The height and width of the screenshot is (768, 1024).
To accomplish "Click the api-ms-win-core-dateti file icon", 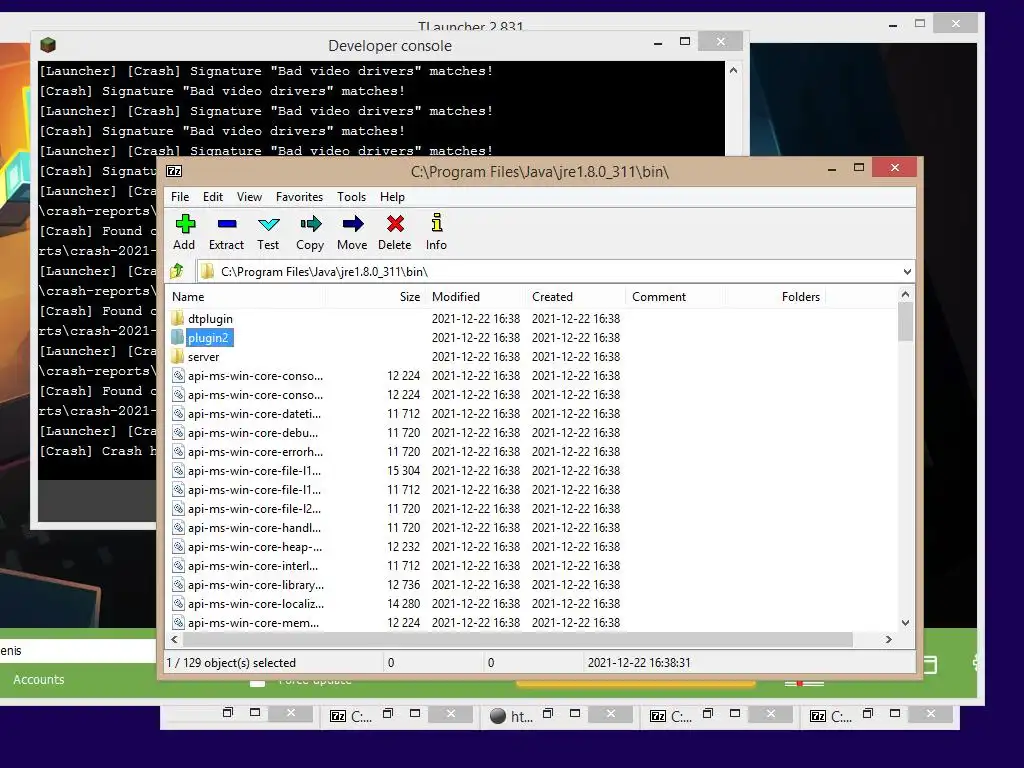I will pyautogui.click(x=178, y=413).
